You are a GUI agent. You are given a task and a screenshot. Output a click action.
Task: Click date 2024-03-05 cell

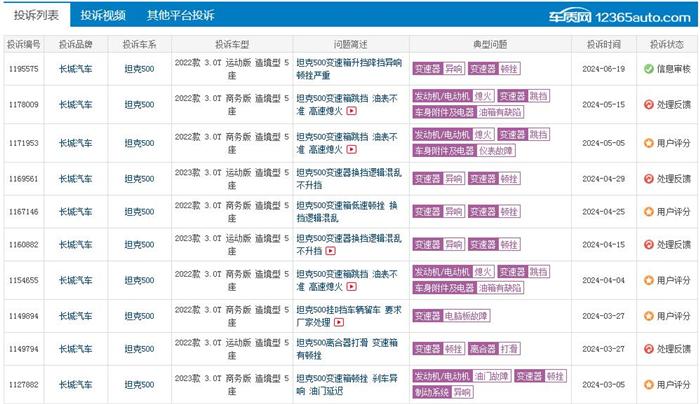tap(604, 385)
